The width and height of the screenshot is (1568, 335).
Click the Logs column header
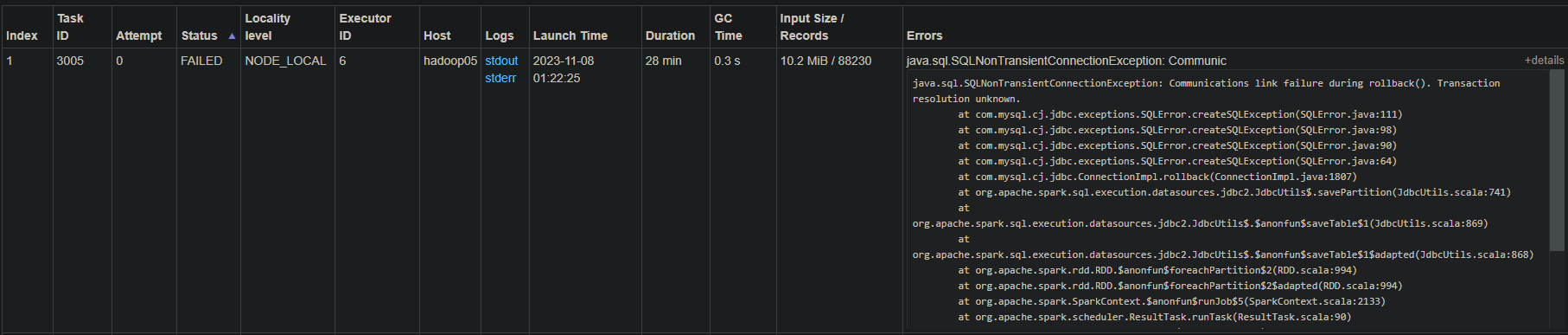pyautogui.click(x=499, y=35)
